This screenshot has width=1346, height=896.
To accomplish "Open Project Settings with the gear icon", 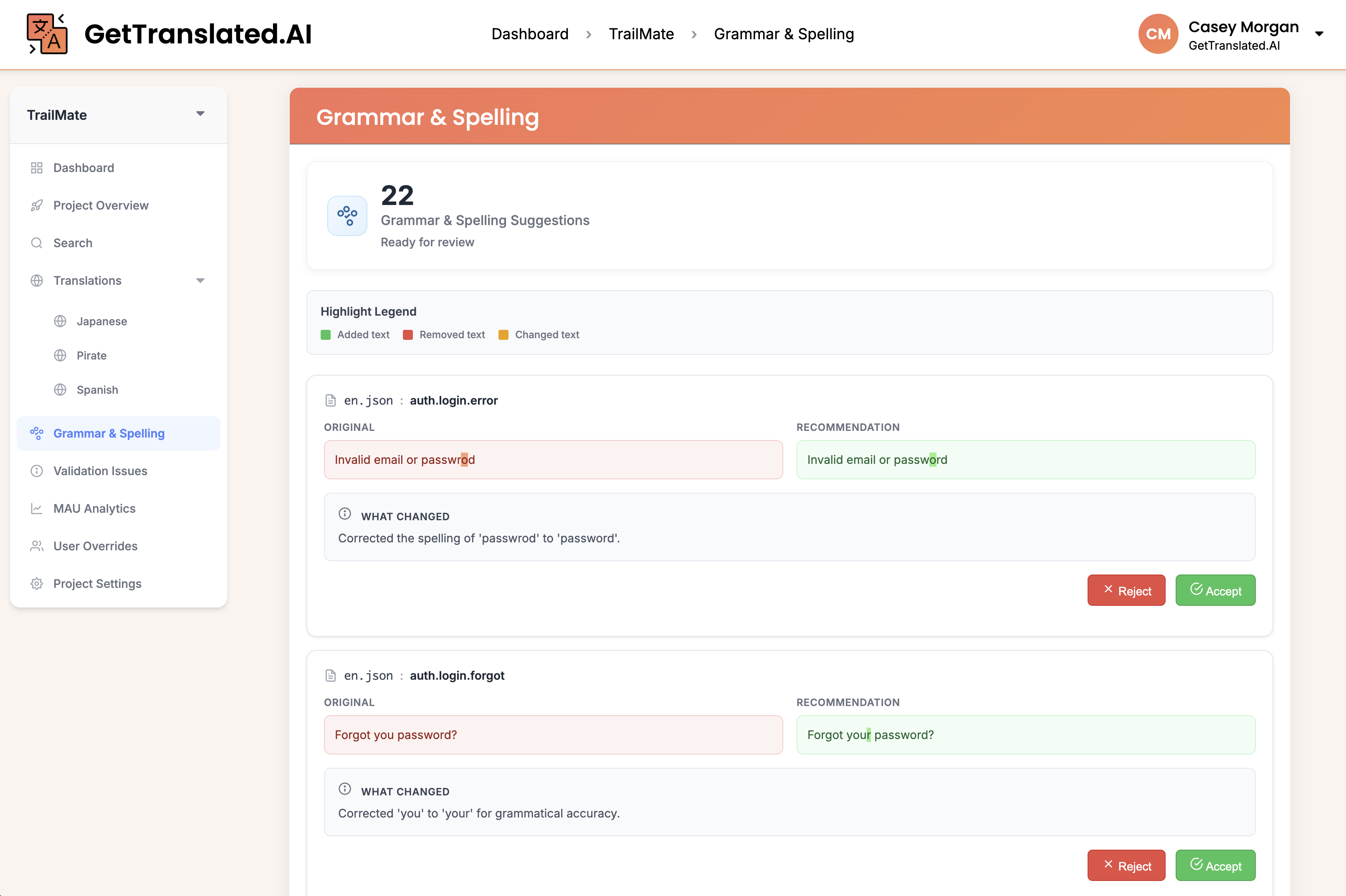I will click(x=37, y=583).
